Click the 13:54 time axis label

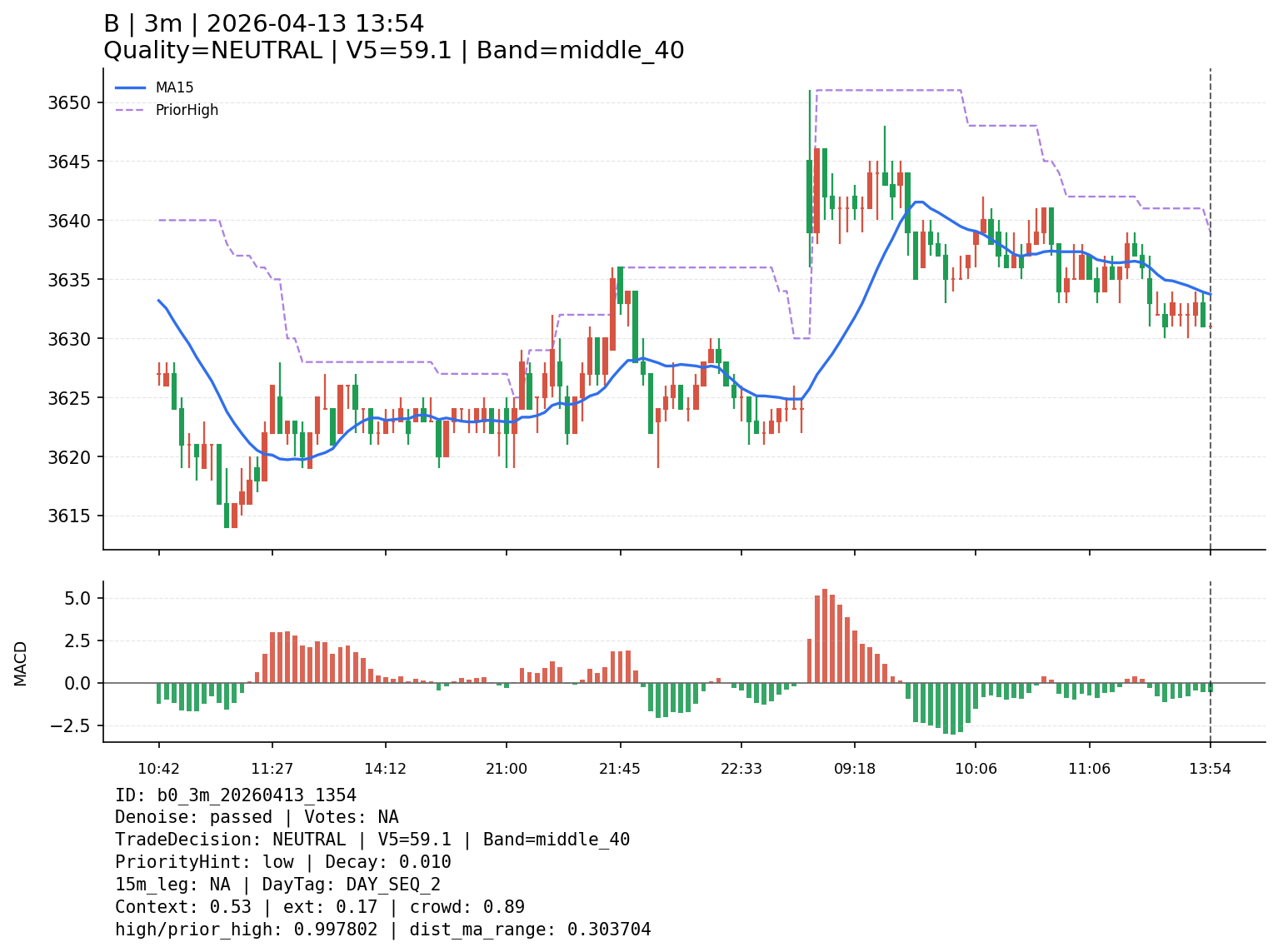click(x=1210, y=769)
